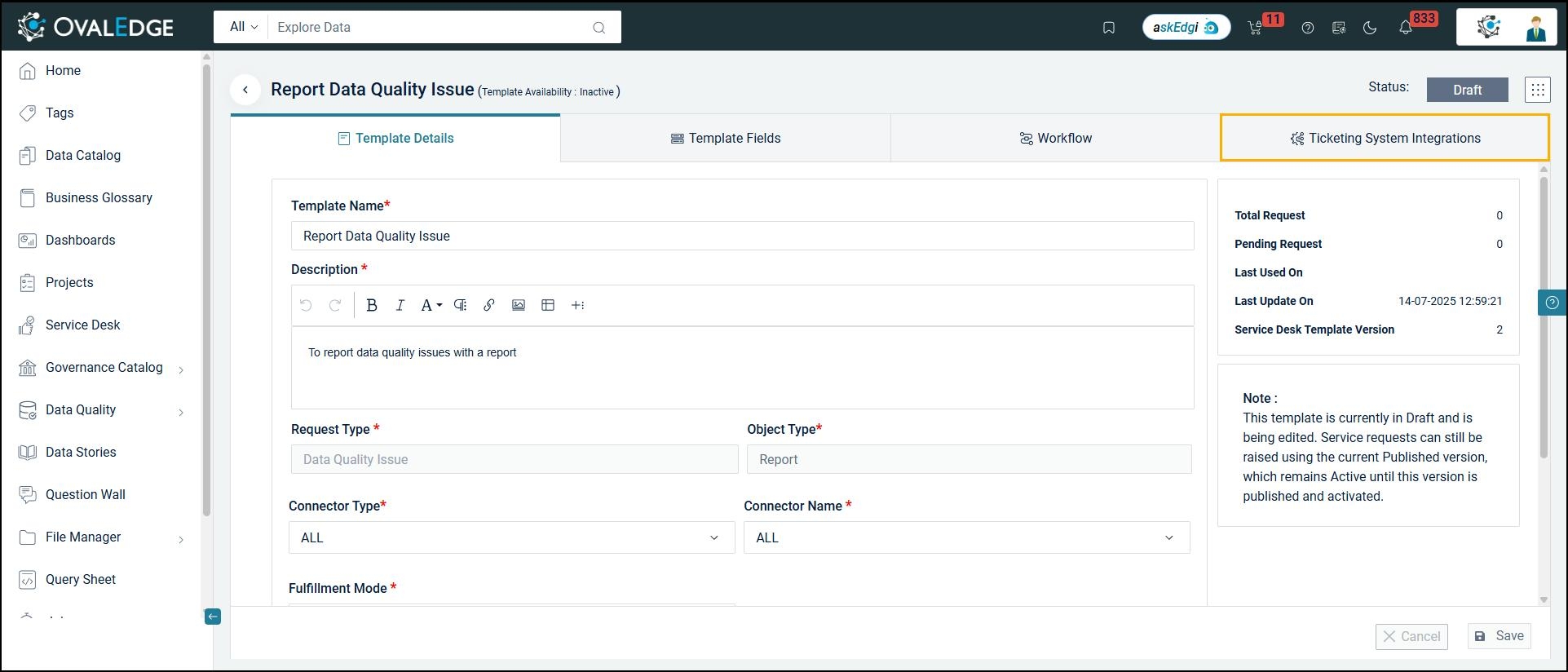This screenshot has width=1568, height=672.
Task: Open the Connector Name dropdown
Action: click(x=966, y=537)
